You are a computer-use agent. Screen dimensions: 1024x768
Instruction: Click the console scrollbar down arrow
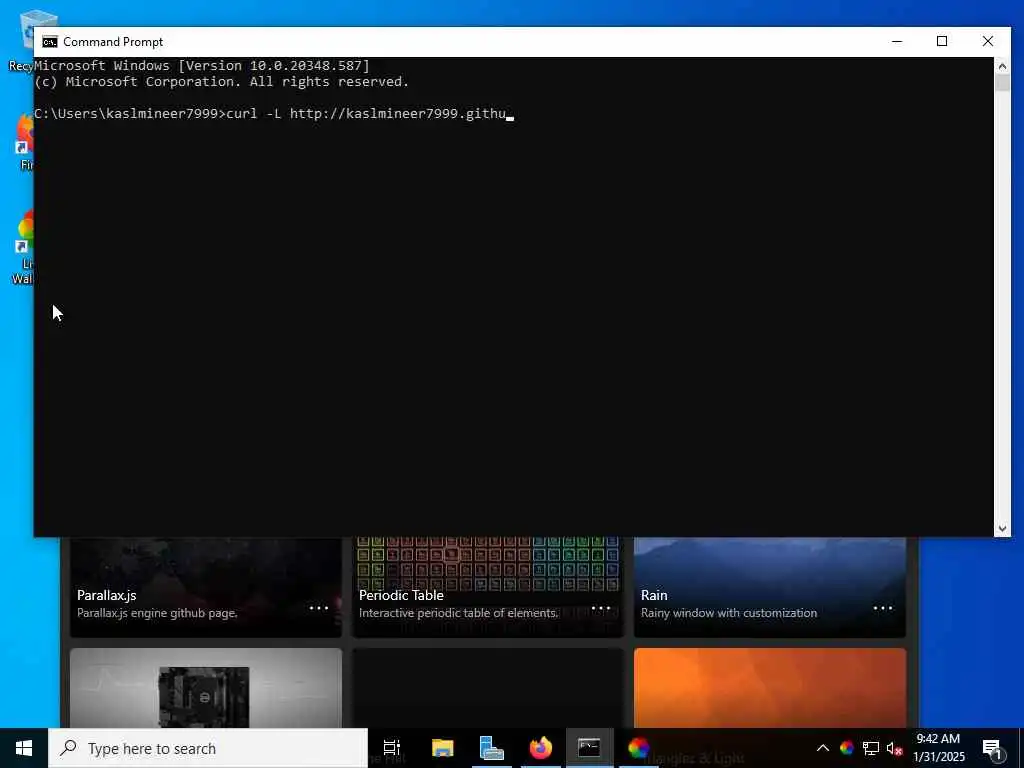(x=1002, y=528)
